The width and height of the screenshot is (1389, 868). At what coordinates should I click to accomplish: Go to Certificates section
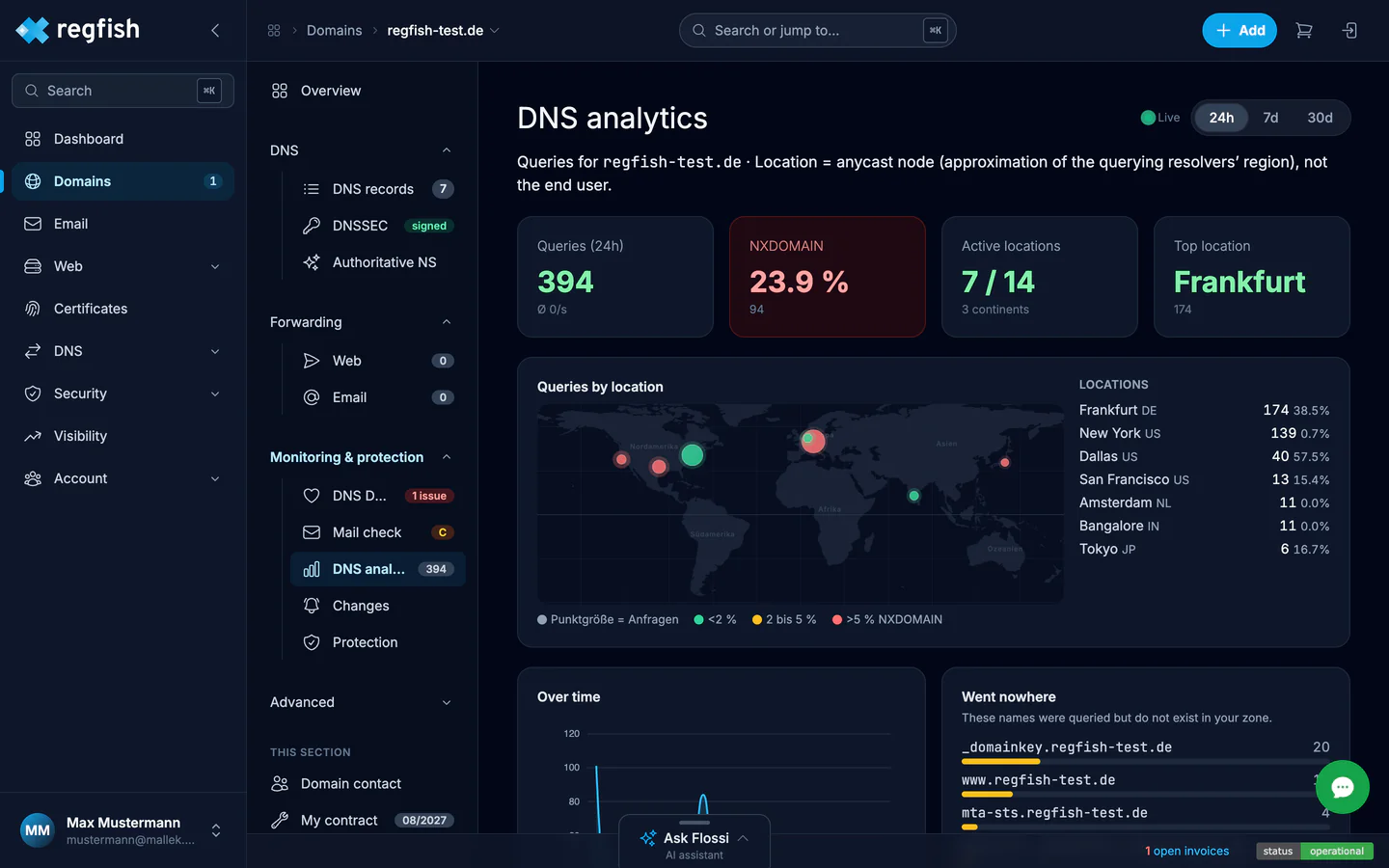(x=123, y=309)
